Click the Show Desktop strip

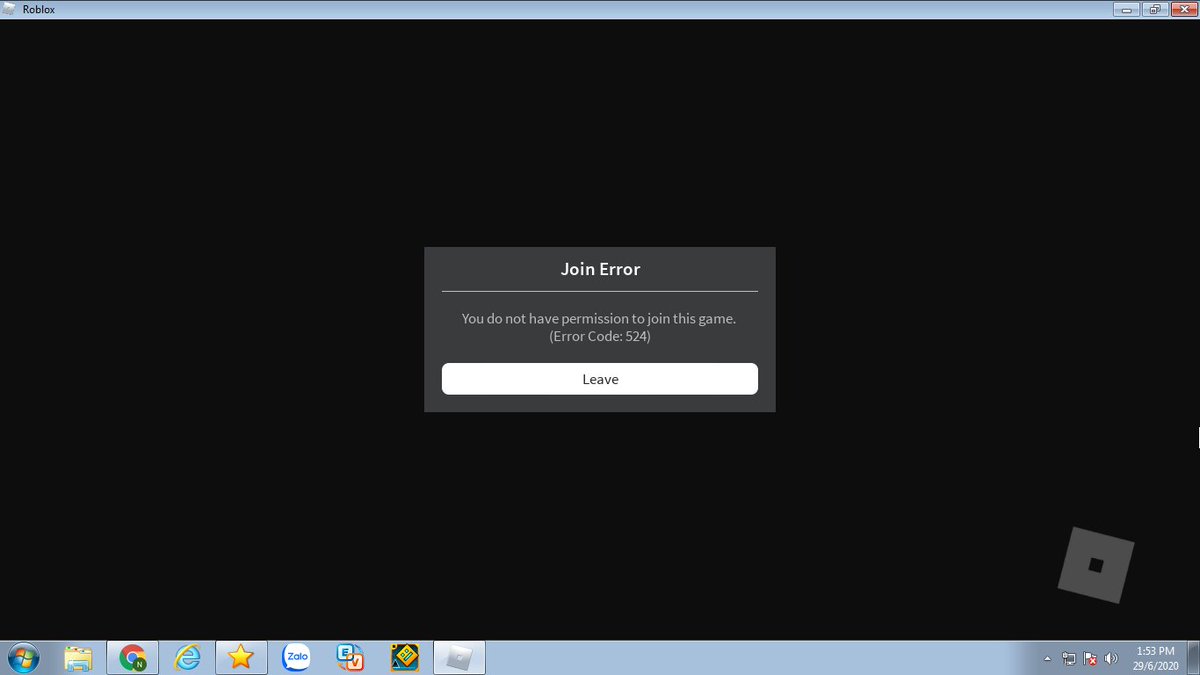coord(1196,659)
